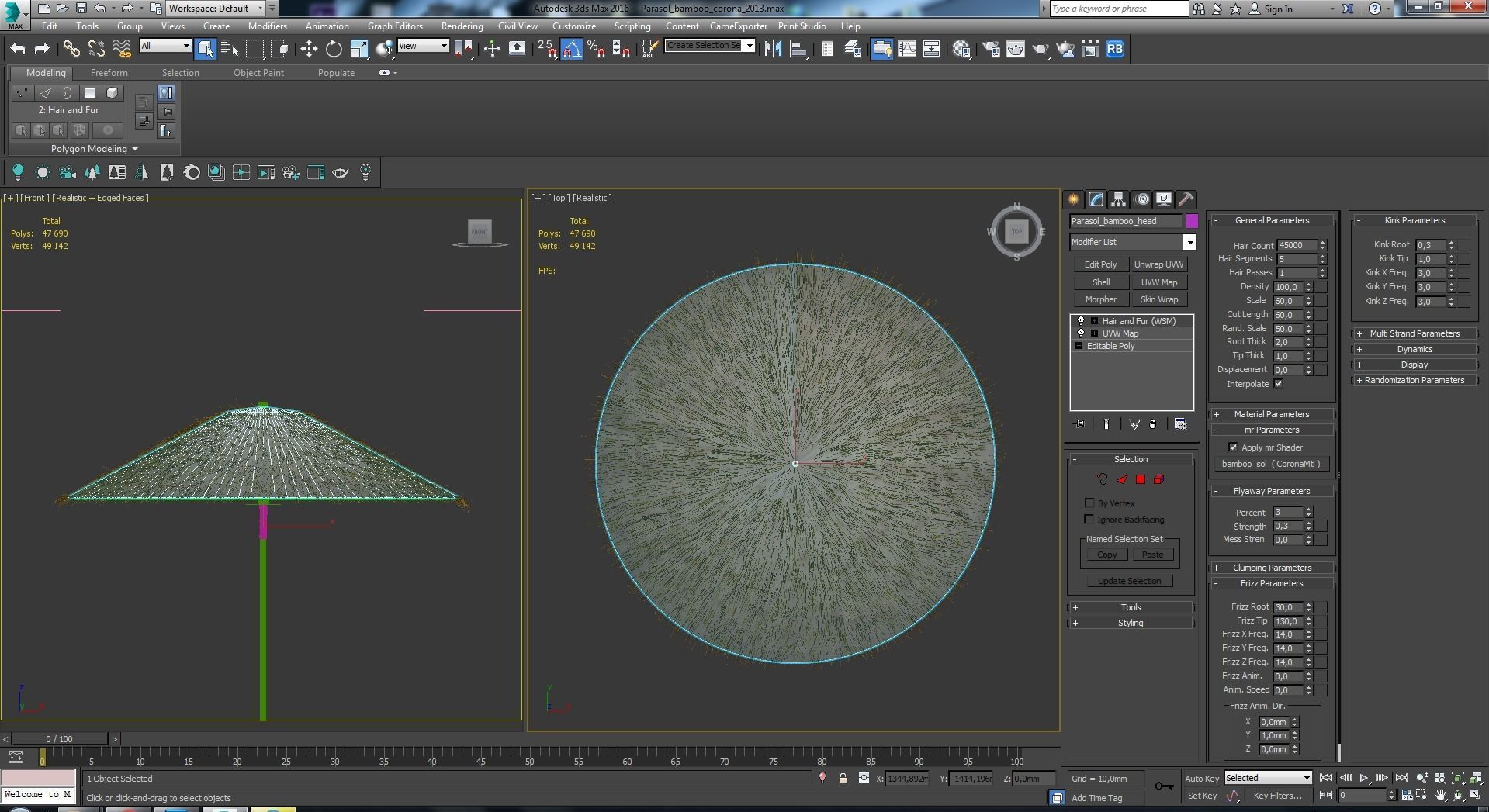
Task: Open the Hierarchy command panel tab
Action: pos(1118,199)
